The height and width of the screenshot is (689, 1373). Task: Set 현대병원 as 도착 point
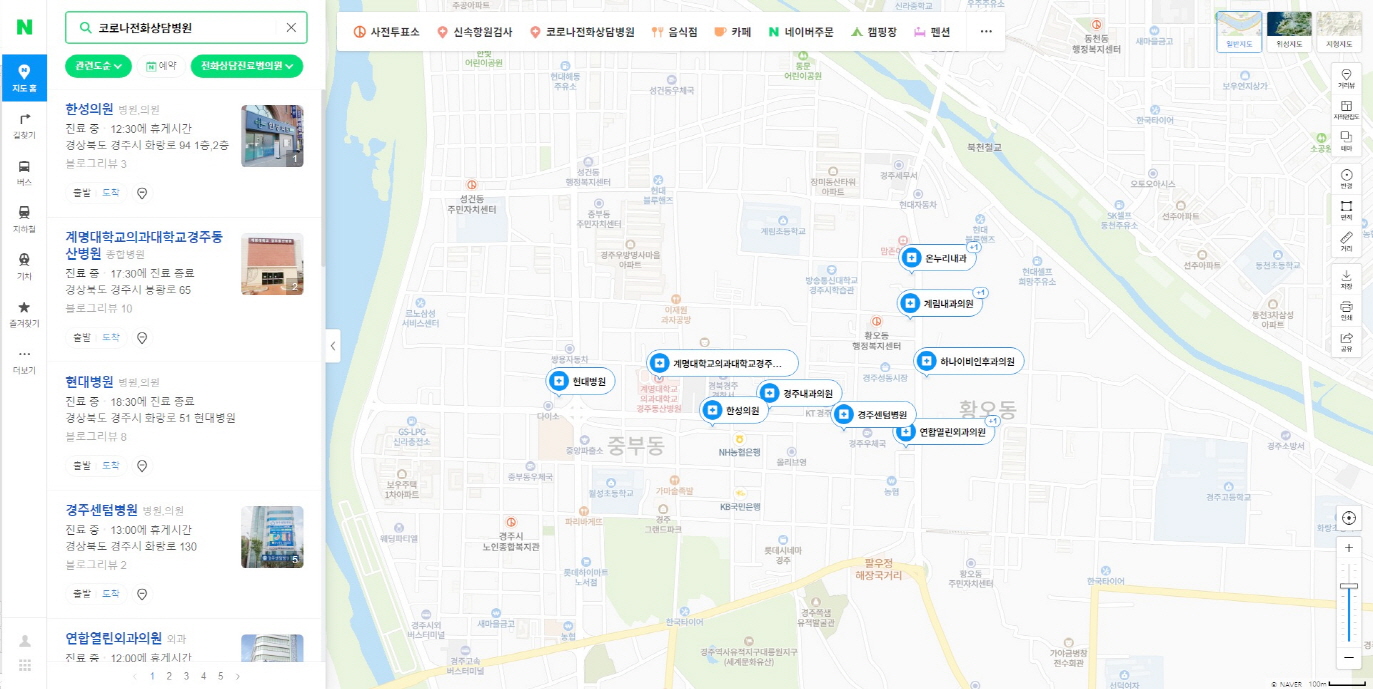click(111, 465)
